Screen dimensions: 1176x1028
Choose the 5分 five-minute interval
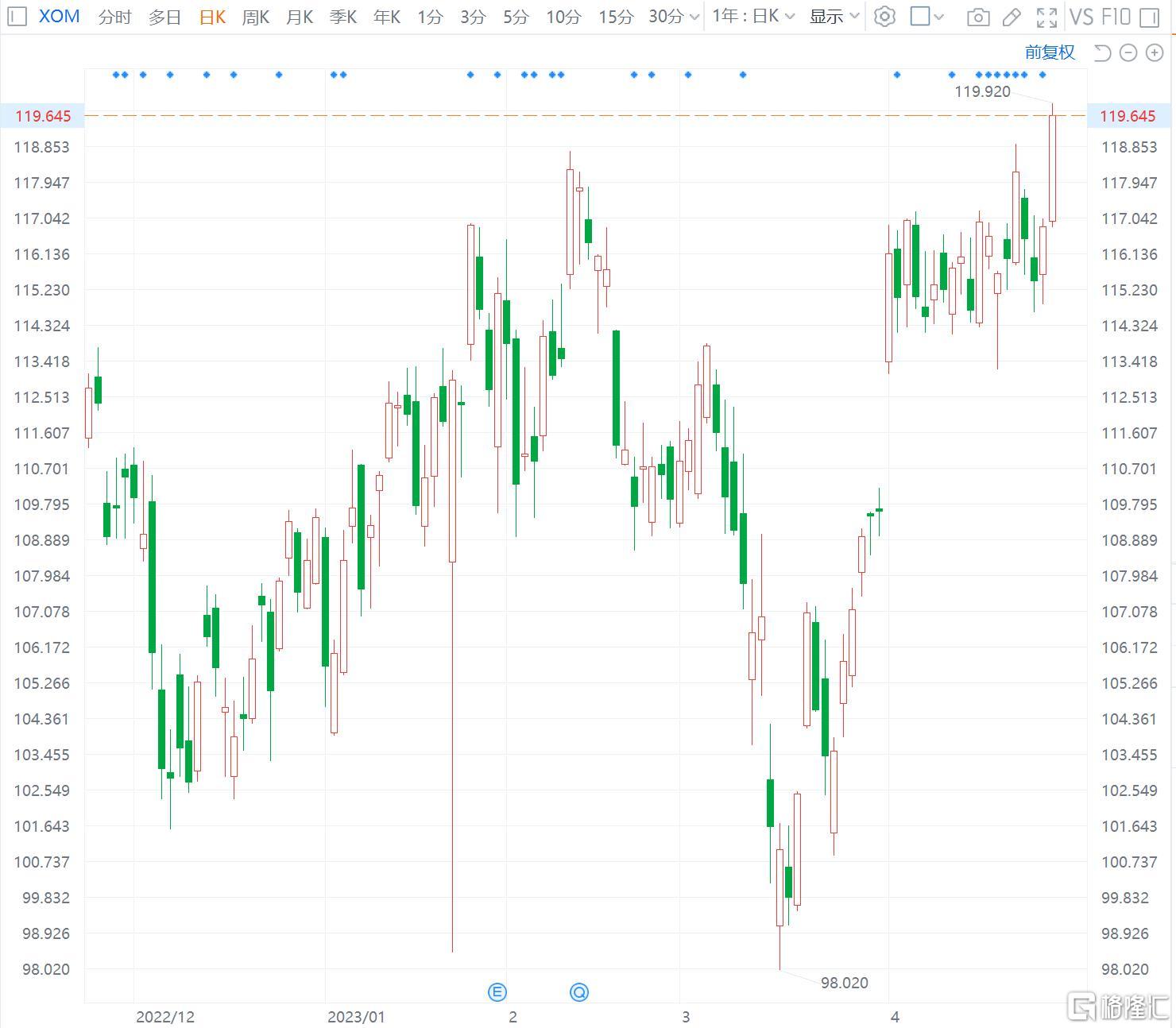[516, 16]
